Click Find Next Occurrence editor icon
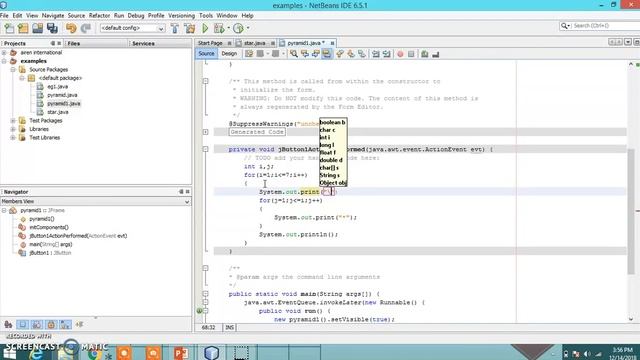The width and height of the screenshot is (640, 360). click(316, 54)
